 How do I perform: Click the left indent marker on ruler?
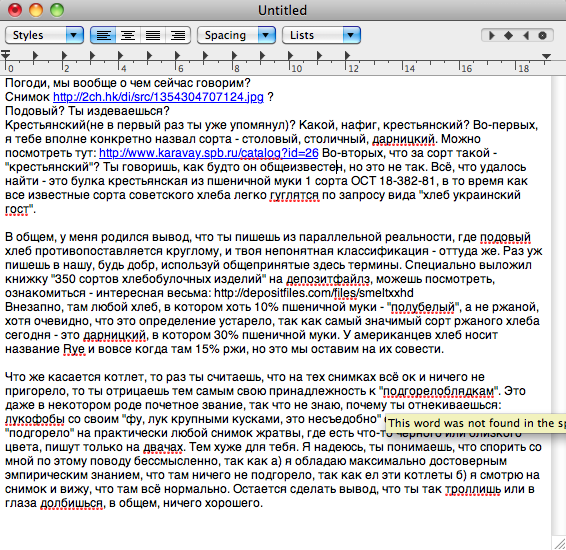coord(5,54)
